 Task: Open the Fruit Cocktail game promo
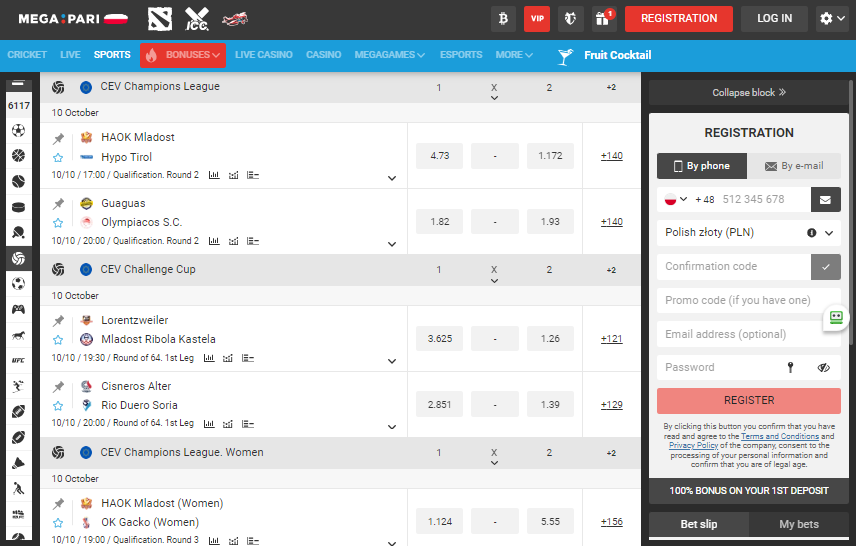(605, 55)
